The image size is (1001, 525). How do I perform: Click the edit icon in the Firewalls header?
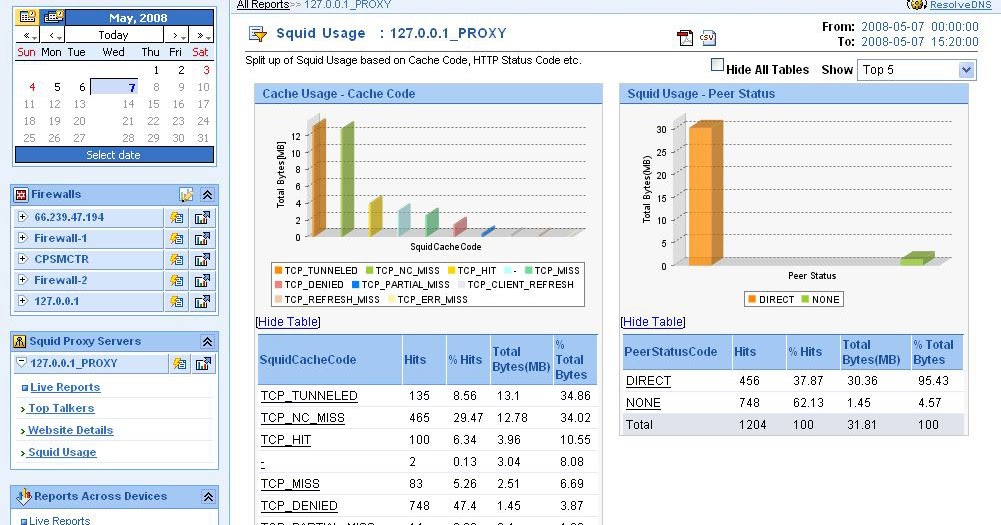186,195
